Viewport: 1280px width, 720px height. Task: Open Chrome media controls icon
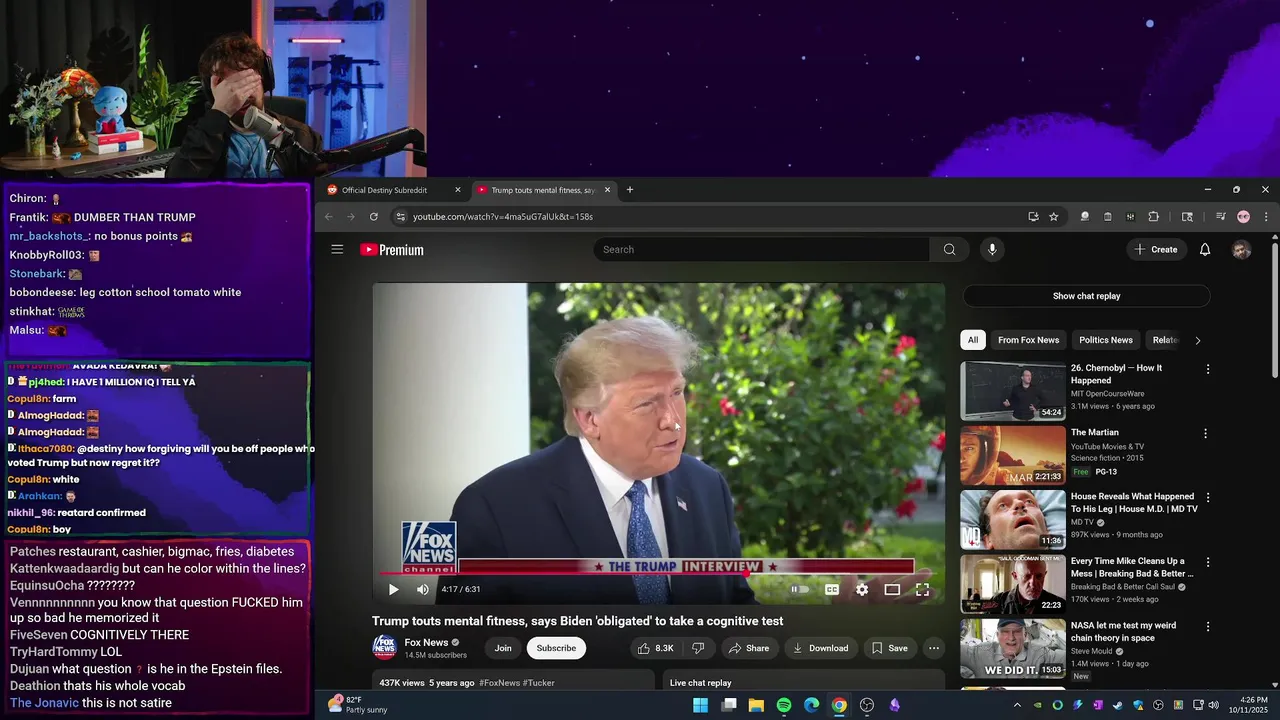pos(1220,217)
